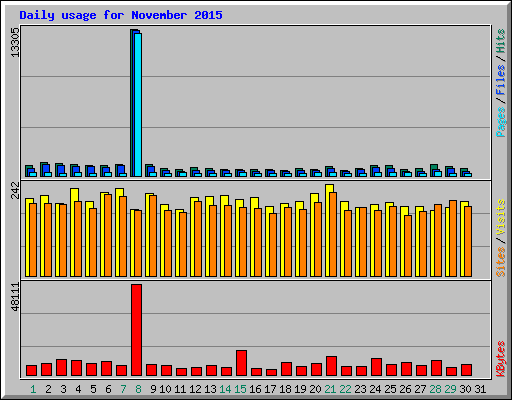Click day label 20 on the axis
The height and width of the screenshot is (400, 512).
315,389
